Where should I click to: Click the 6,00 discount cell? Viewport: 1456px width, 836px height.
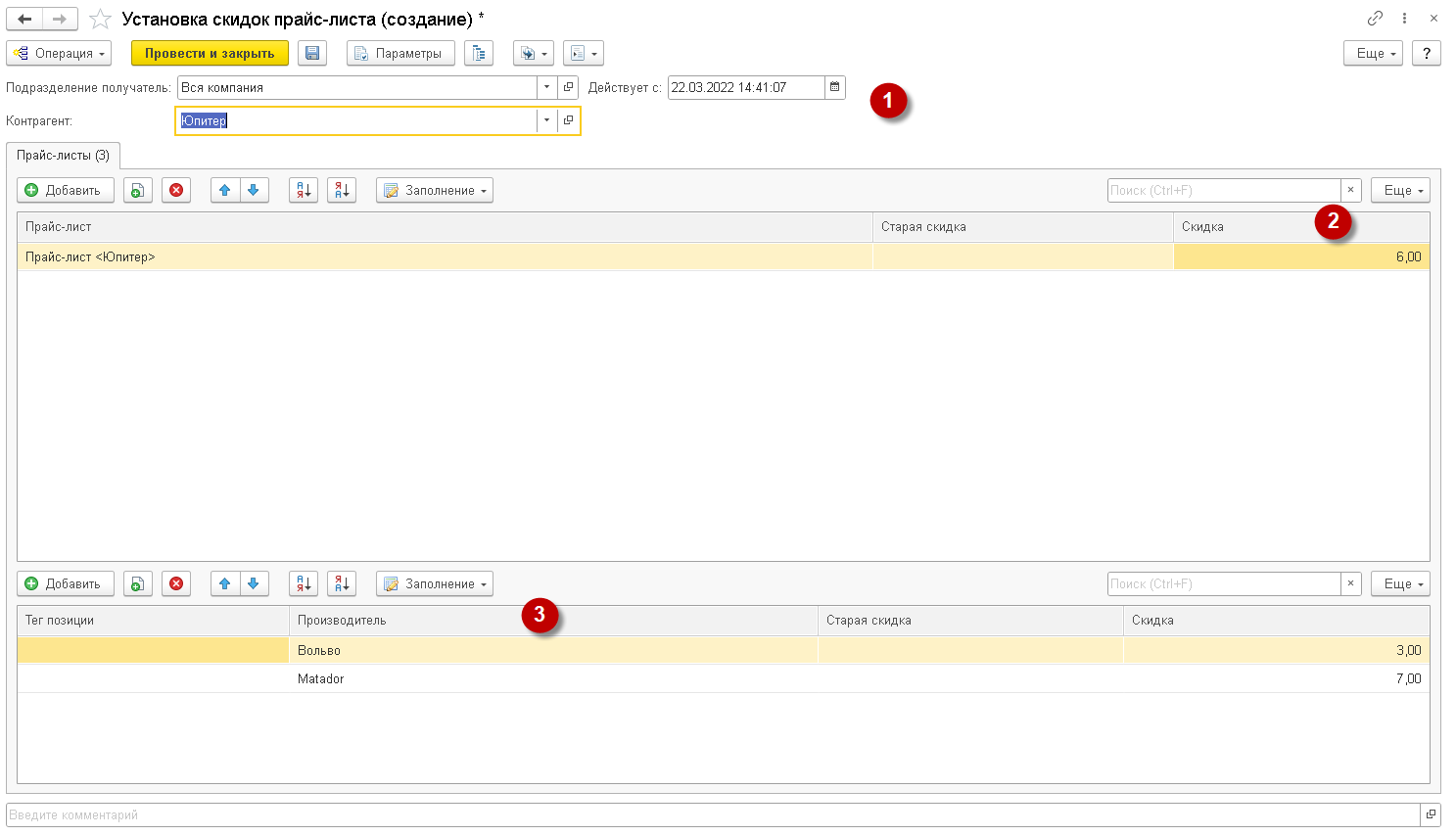(1301, 256)
